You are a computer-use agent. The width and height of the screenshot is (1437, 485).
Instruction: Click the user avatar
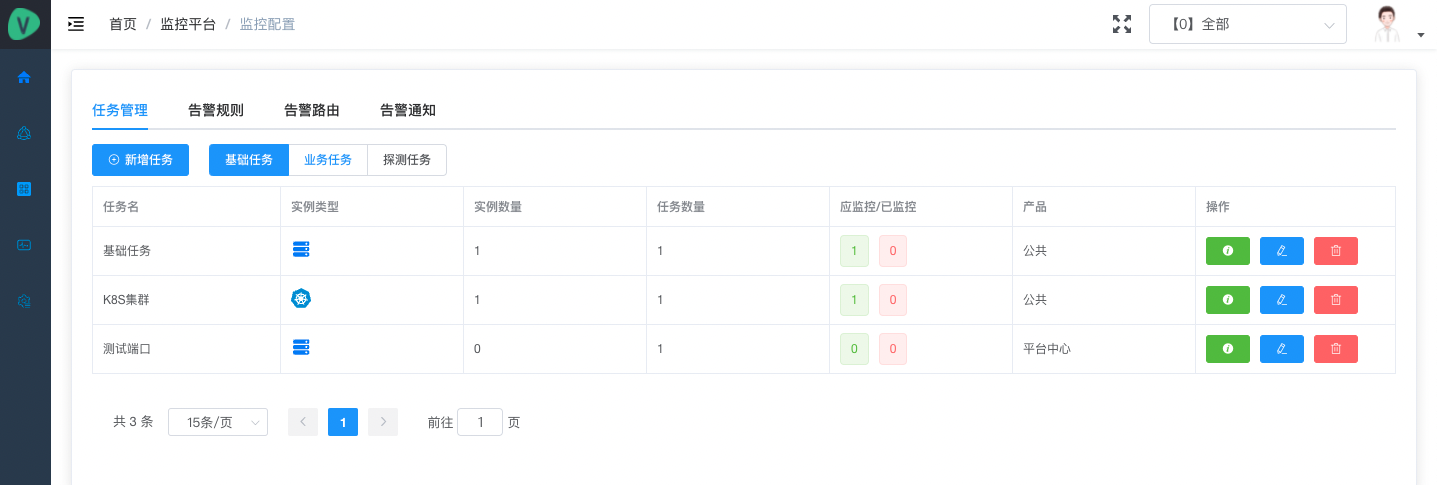[1386, 24]
